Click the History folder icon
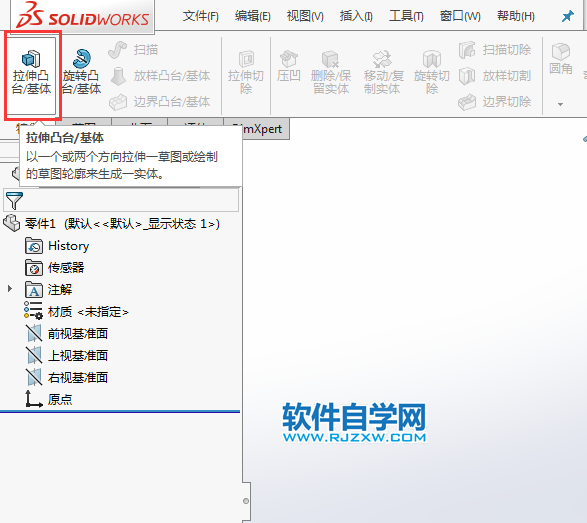Viewport: 587px width, 523px height. [x=34, y=246]
